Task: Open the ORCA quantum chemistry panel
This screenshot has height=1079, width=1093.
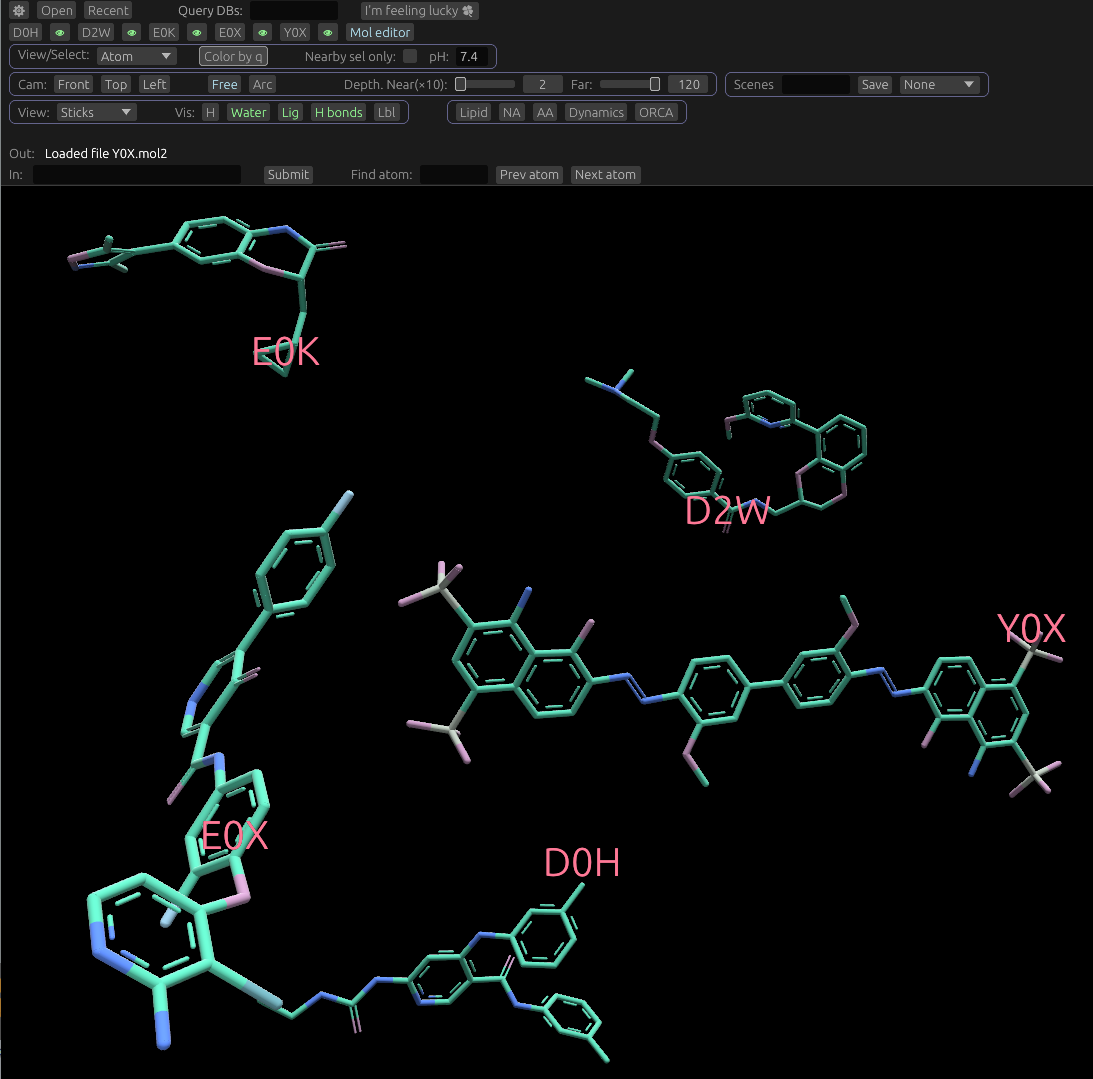Action: (657, 112)
